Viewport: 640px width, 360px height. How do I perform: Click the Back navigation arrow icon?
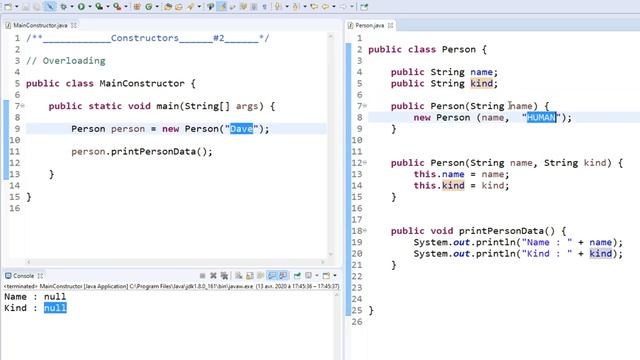325,7
